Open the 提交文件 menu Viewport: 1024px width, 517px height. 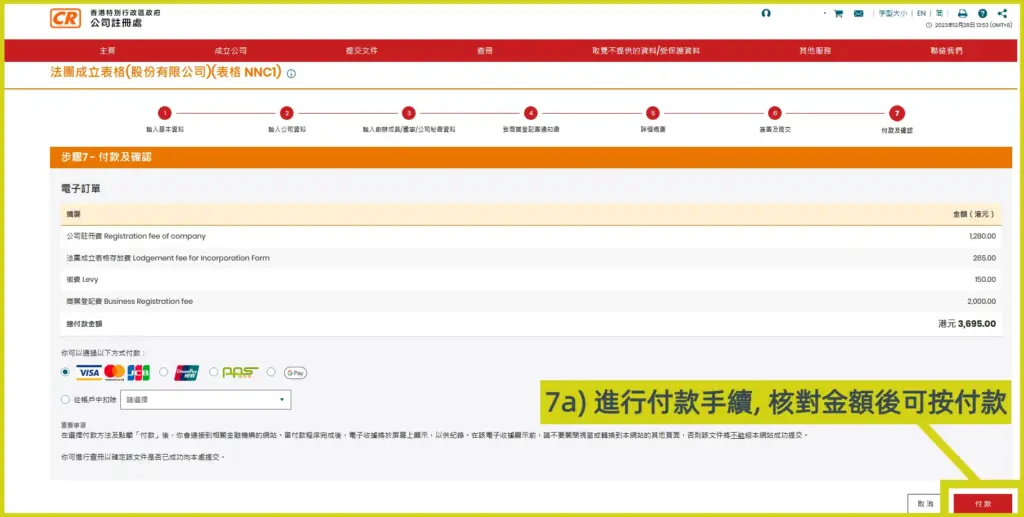(x=361, y=51)
